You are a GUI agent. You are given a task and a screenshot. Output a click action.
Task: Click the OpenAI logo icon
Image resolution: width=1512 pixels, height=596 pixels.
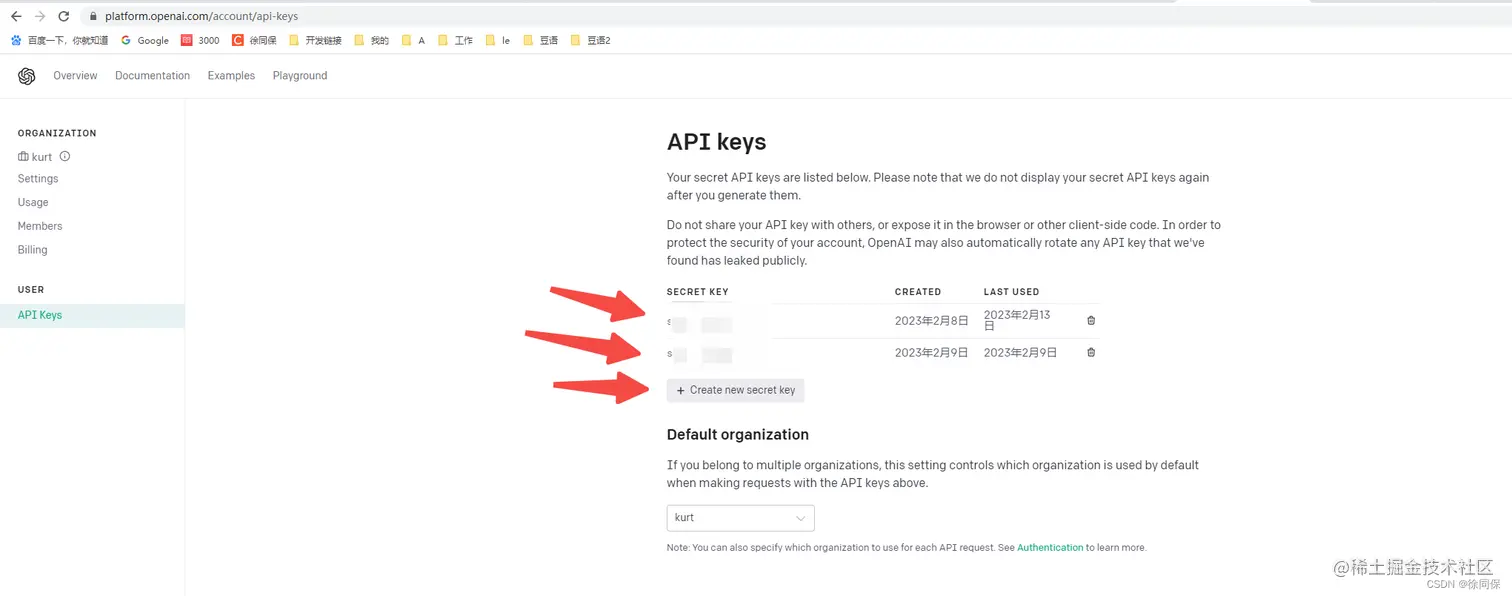click(x=27, y=76)
